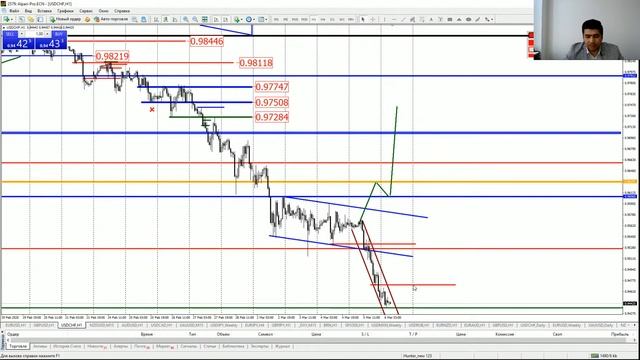Image resolution: width=640 pixels, height=360 pixels.
Task: Expand the new chart dropdown arrow
Action: pyautogui.click(x=12, y=19)
